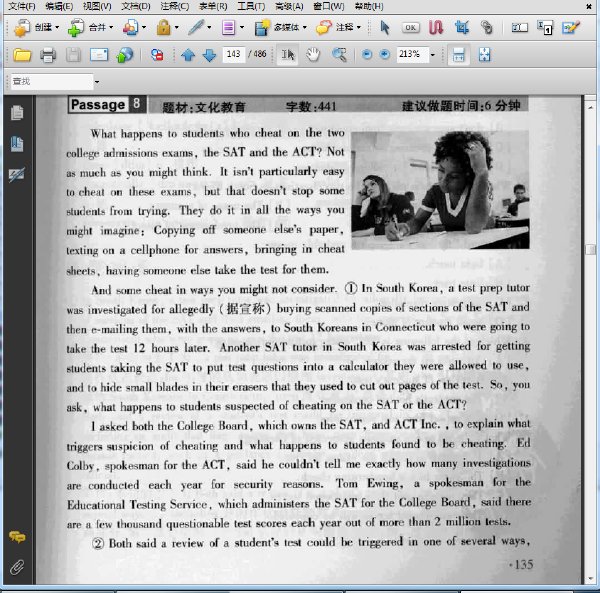The image size is (600, 593).
Task: Click the Open folder icon
Action: (x=22, y=55)
